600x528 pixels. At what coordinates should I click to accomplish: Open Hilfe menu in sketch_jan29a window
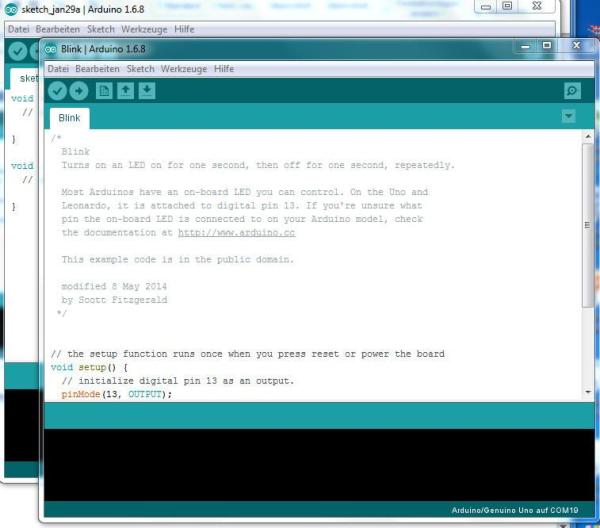184,29
